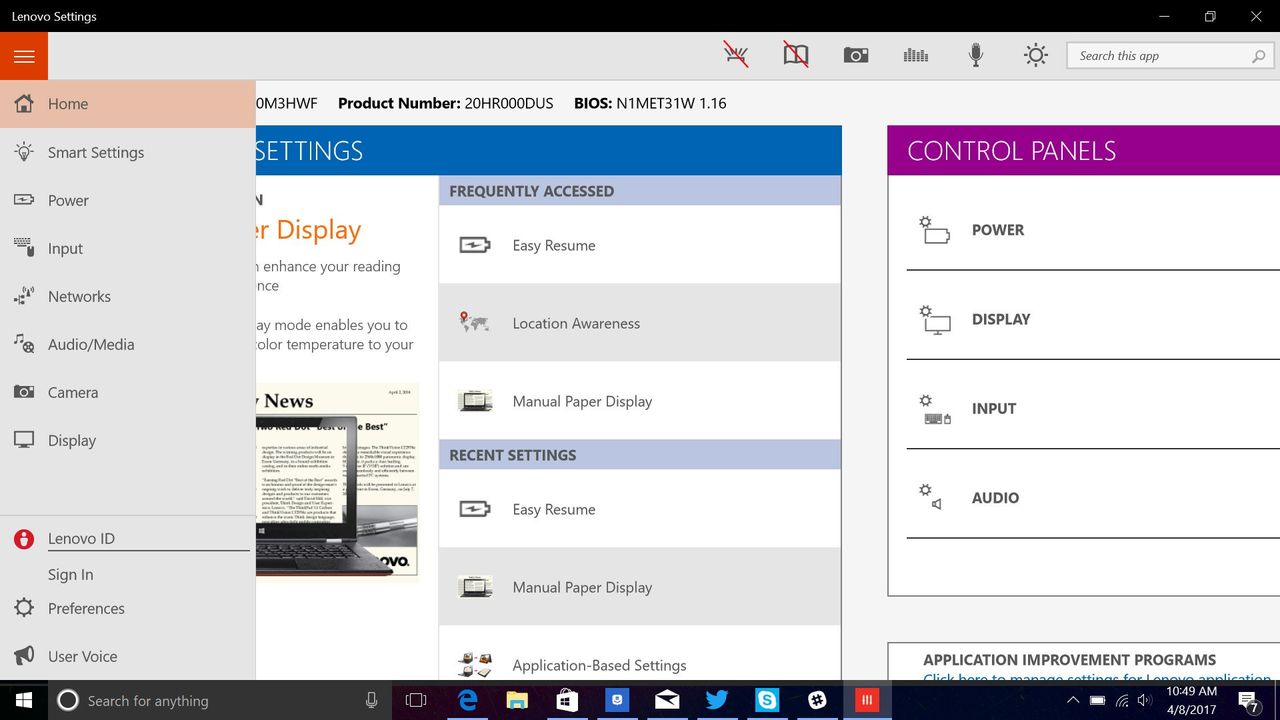Open File Explorer from the taskbar
Image resolution: width=1280 pixels, height=720 pixels.
tap(517, 700)
